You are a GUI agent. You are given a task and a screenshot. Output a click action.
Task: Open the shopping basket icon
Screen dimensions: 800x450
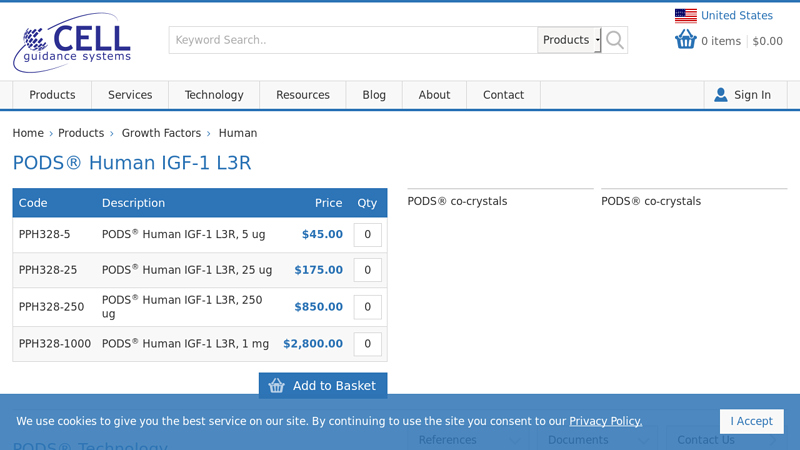pyautogui.click(x=686, y=39)
